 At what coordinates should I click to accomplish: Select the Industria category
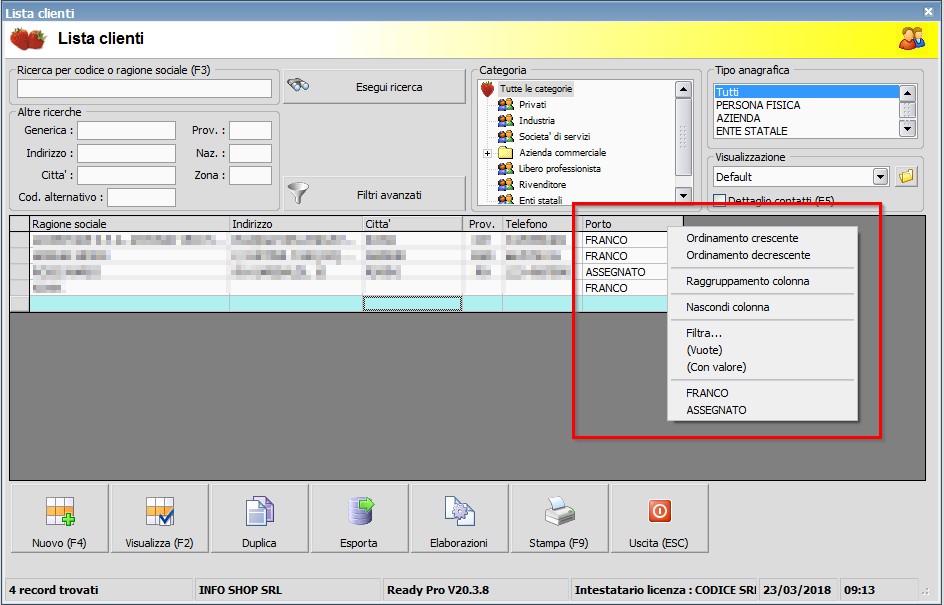[536, 120]
